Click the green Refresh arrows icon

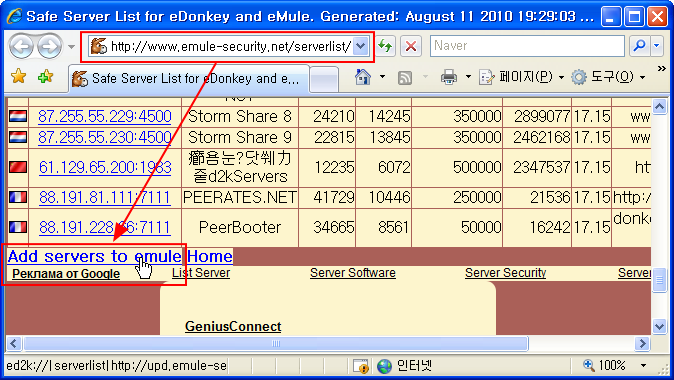pyautogui.click(x=386, y=46)
